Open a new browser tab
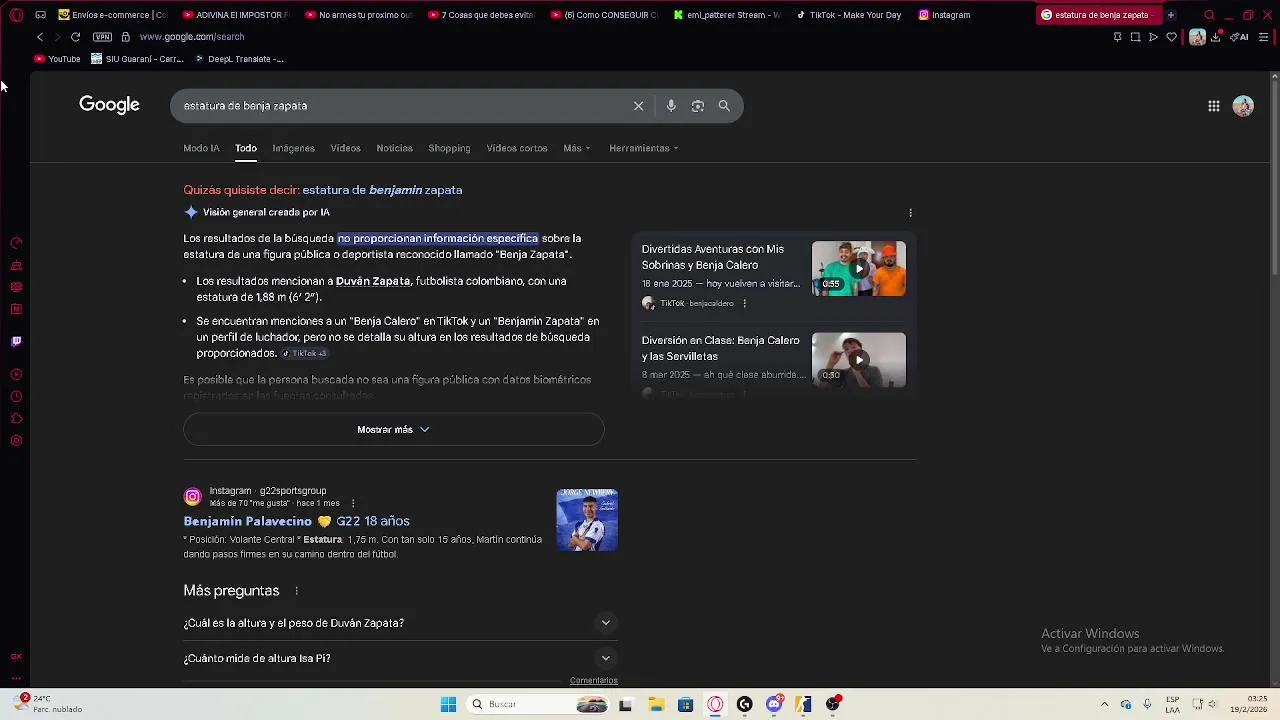Image resolution: width=1280 pixels, height=720 pixels. point(1170,15)
